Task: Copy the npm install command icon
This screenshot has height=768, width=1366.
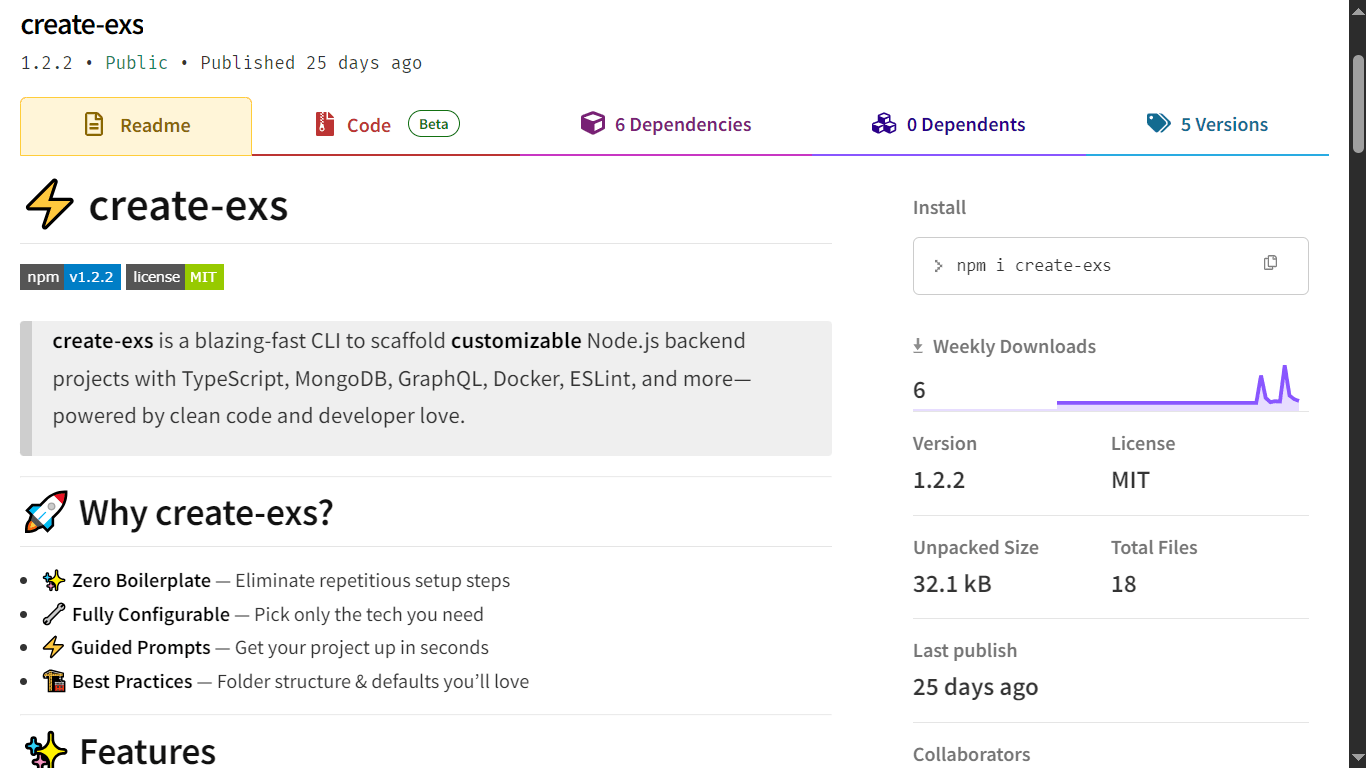Action: click(1270, 263)
